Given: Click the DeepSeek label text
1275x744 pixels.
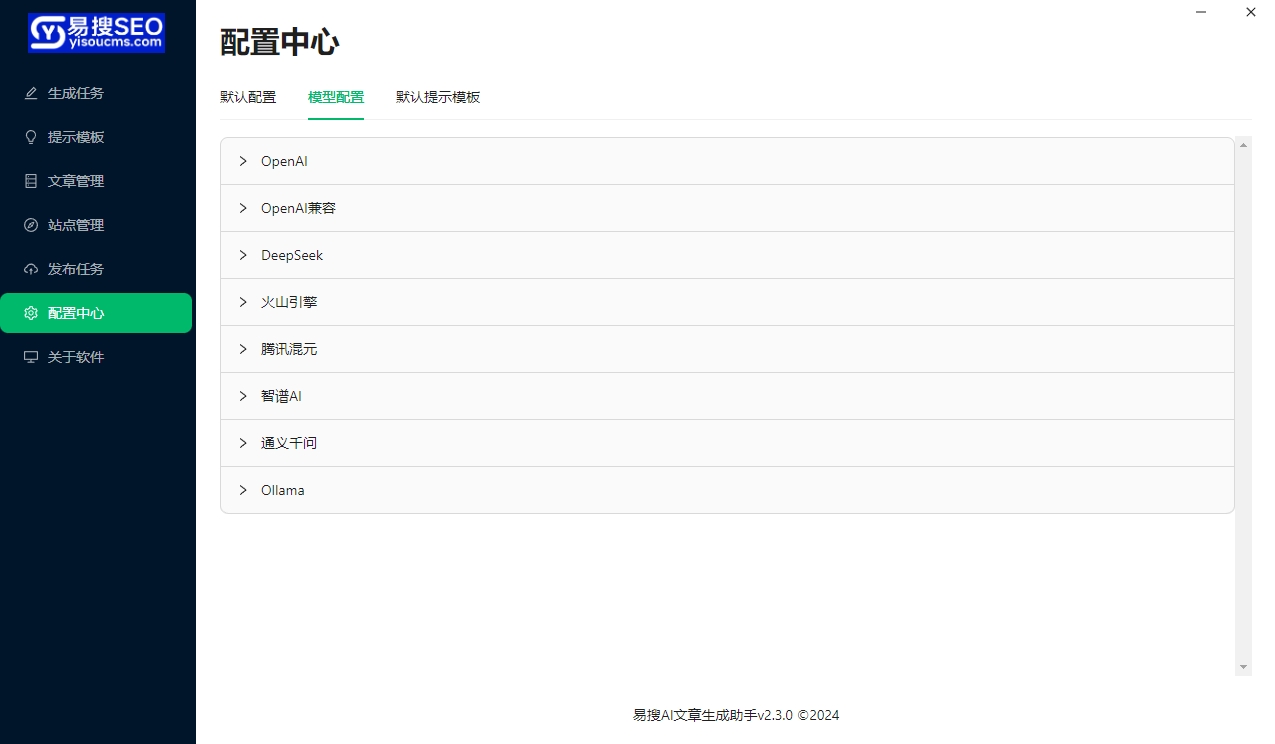Looking at the screenshot, I should click(292, 255).
